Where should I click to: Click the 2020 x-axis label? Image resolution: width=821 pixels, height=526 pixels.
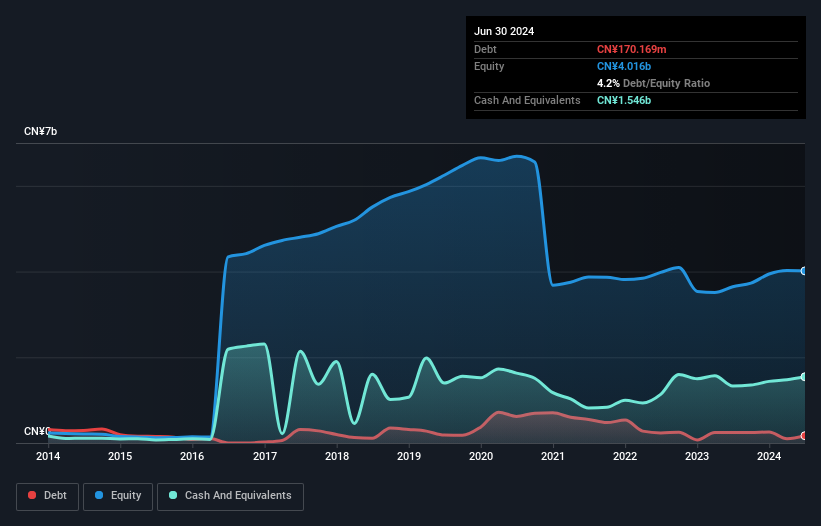481,456
